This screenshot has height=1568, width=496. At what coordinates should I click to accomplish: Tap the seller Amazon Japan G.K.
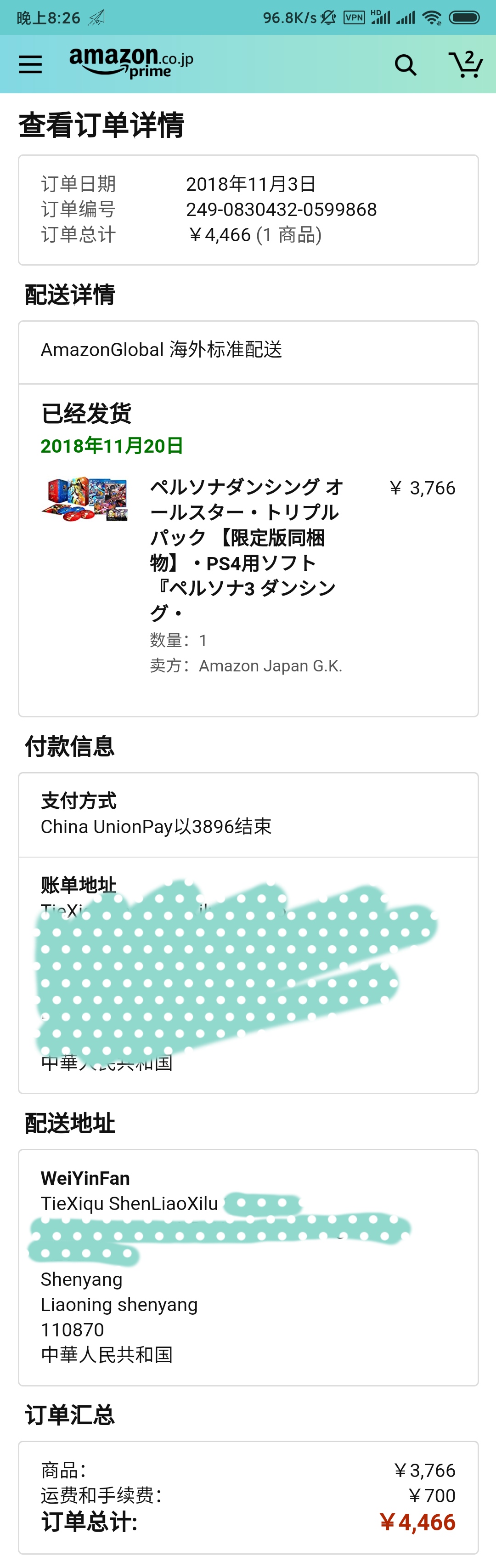pos(270,666)
